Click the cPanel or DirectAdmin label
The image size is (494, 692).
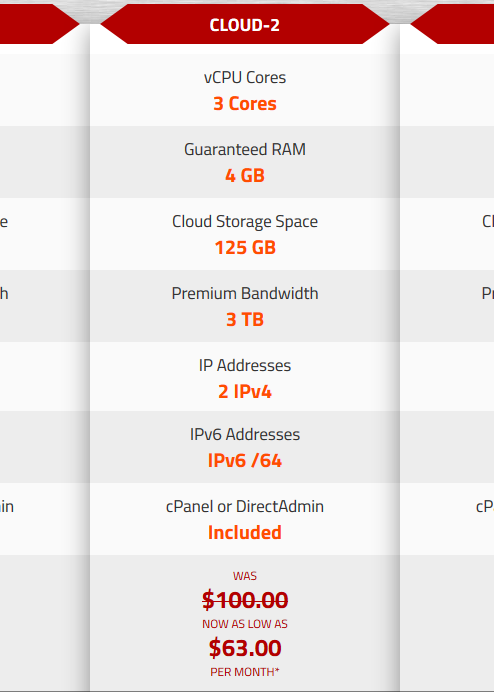[245, 507]
